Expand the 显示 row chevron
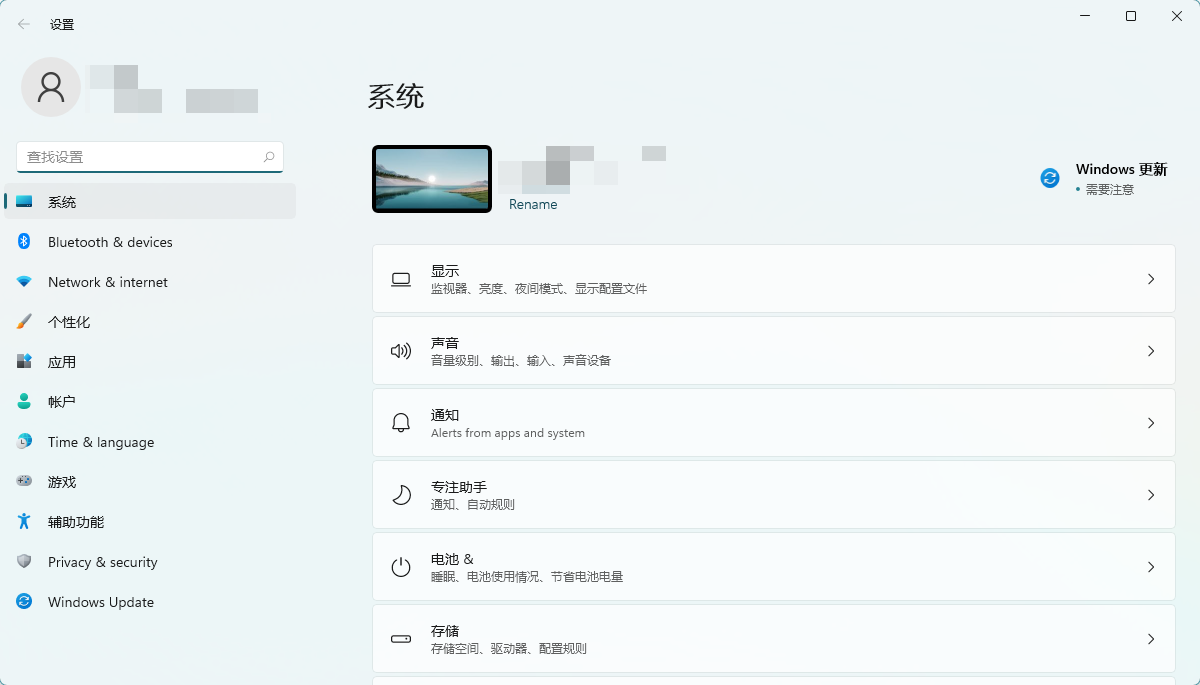Viewport: 1200px width, 685px height. [1151, 279]
